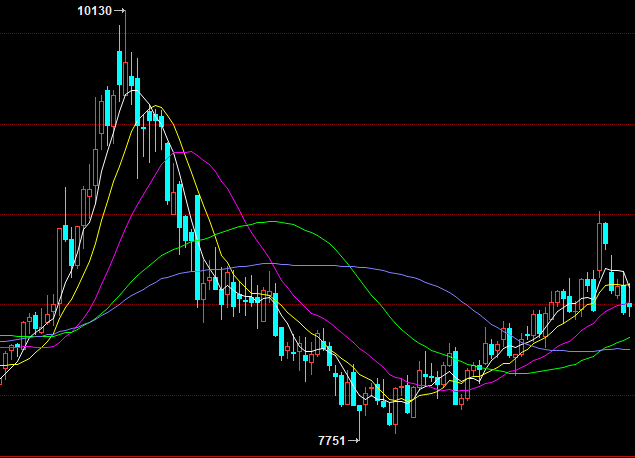Select the rightmost candlestick on the chart
Viewport: 635px width, 458px height.
[x=629, y=305]
